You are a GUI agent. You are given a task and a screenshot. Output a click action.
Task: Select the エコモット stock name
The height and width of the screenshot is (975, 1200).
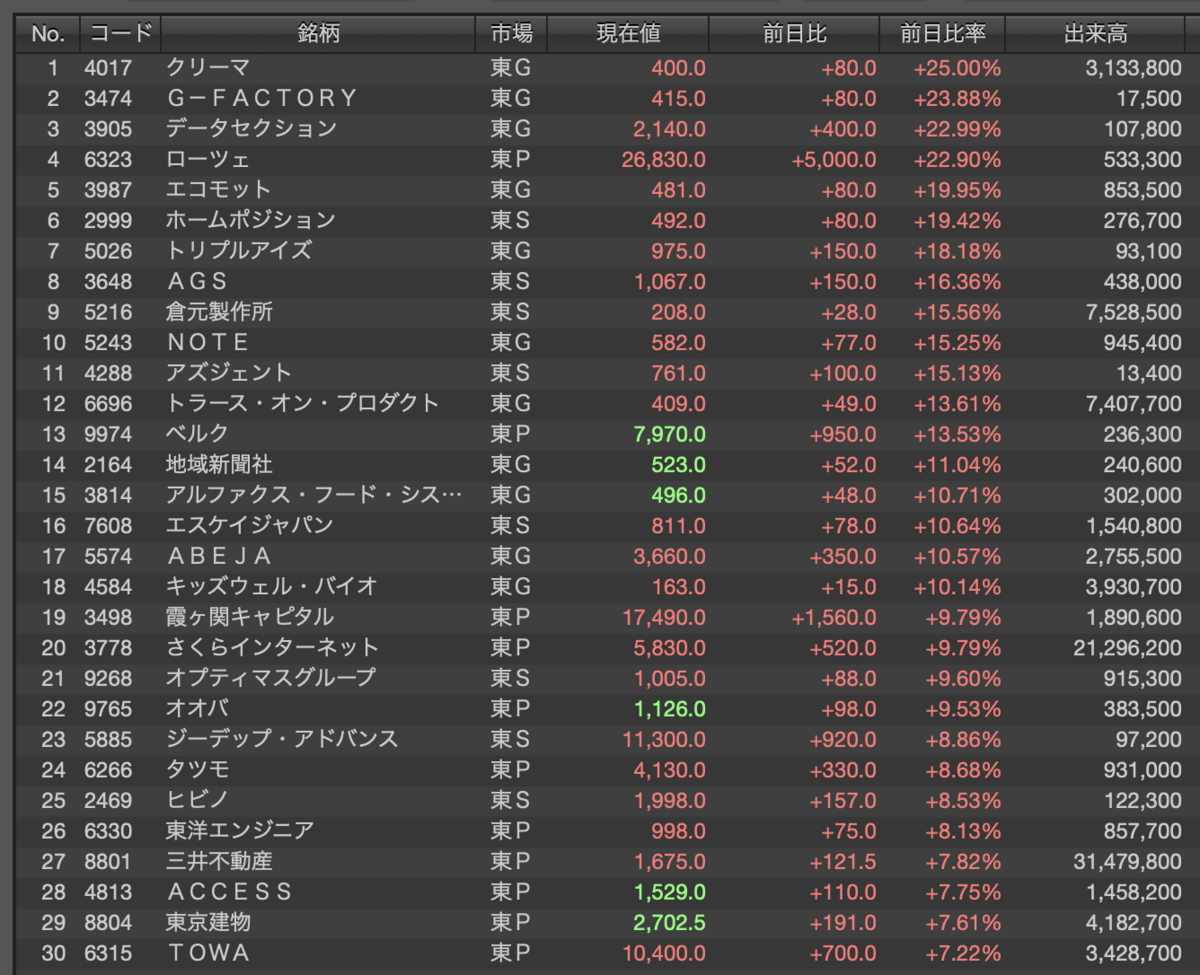click(218, 190)
